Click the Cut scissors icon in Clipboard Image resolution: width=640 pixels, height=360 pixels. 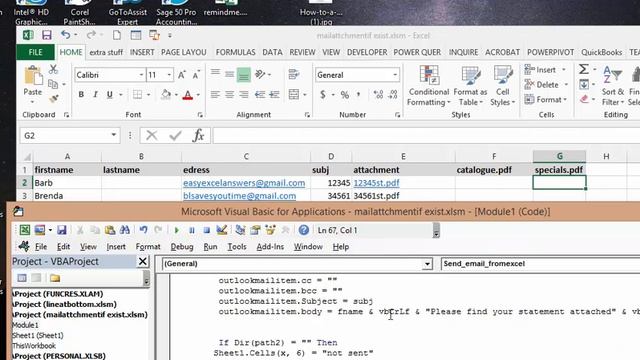(53, 69)
